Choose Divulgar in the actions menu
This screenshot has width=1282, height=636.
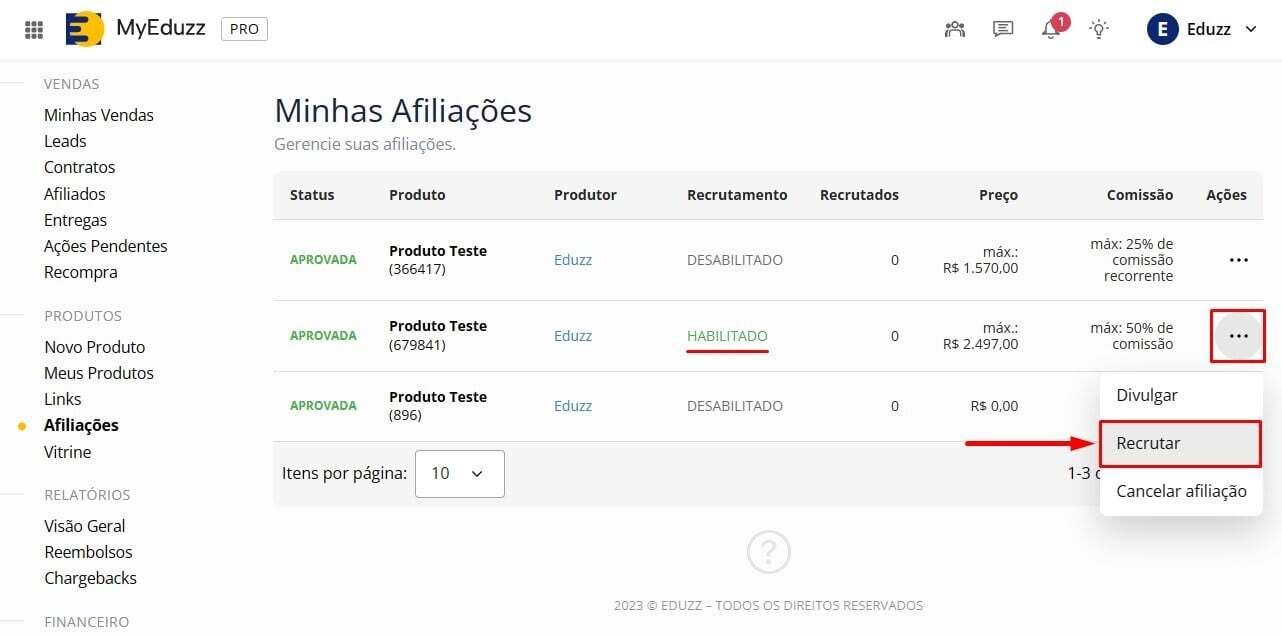tap(1147, 395)
